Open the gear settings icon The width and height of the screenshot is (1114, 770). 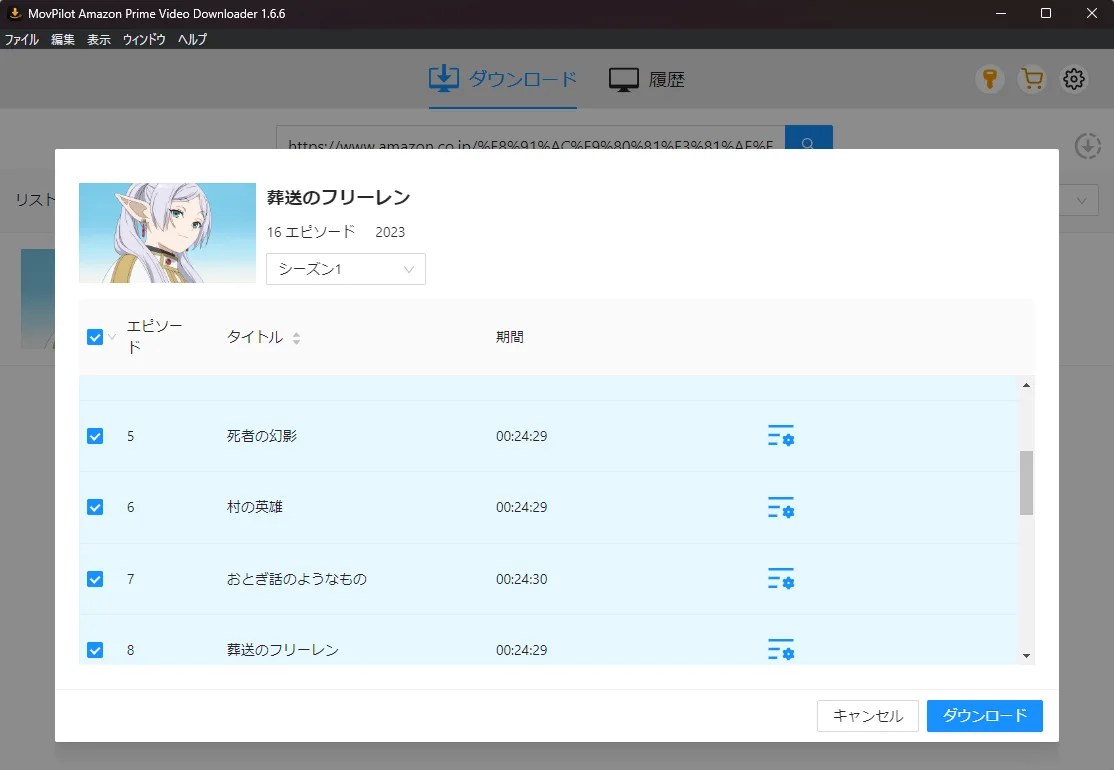1074,80
